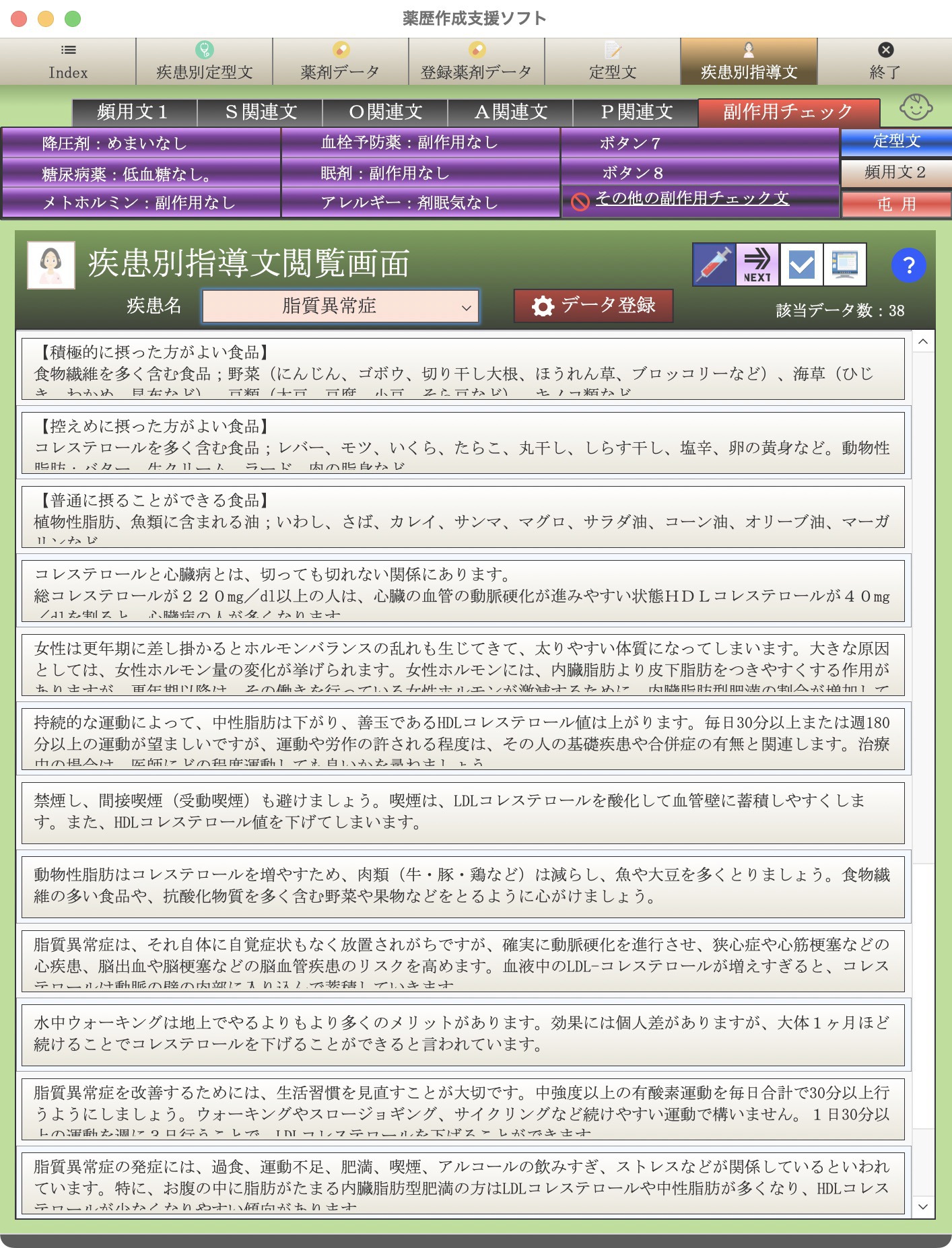Image resolution: width=952 pixels, height=1248 pixels.
Task: Click the 頻用文2 side button
Action: pyautogui.click(x=896, y=173)
